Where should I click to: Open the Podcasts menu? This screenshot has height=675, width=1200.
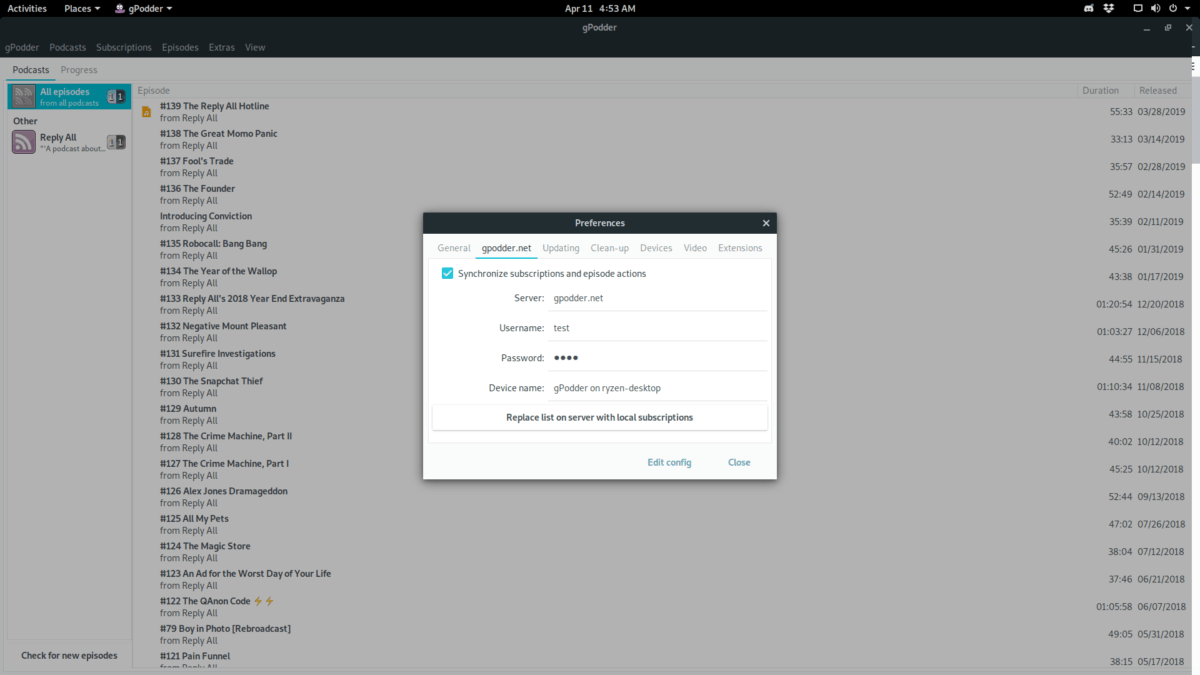click(68, 47)
